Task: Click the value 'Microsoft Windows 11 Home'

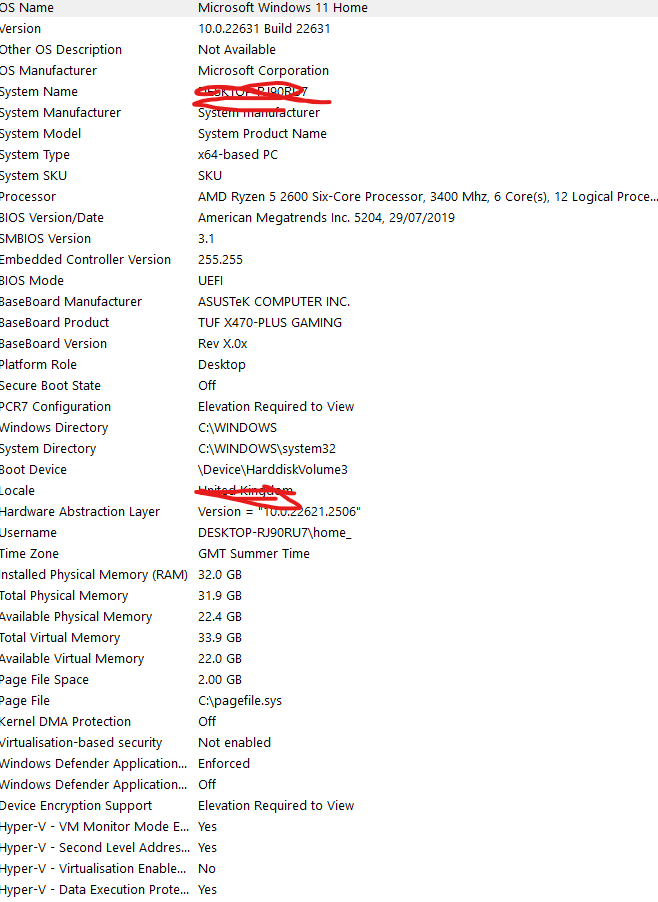Action: [282, 8]
